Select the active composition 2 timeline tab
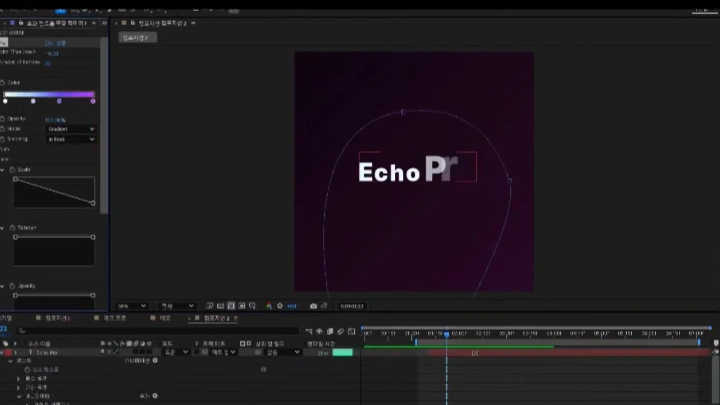 pyautogui.click(x=213, y=318)
